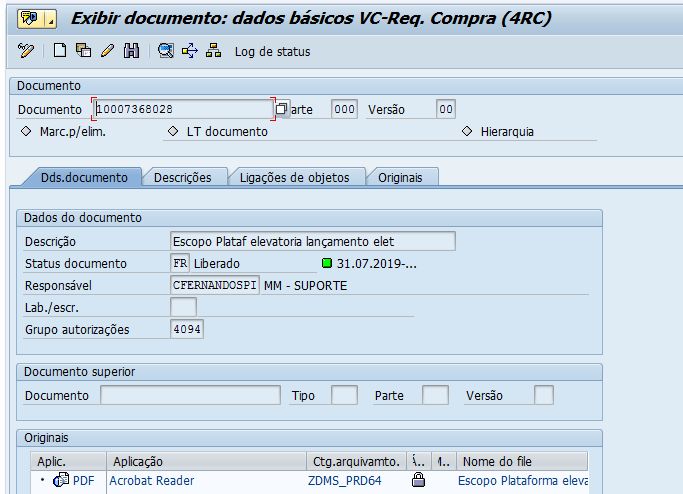683x494 pixels.
Task: Click the Marc.p/elim. diamond indicator
Action: coord(26,131)
